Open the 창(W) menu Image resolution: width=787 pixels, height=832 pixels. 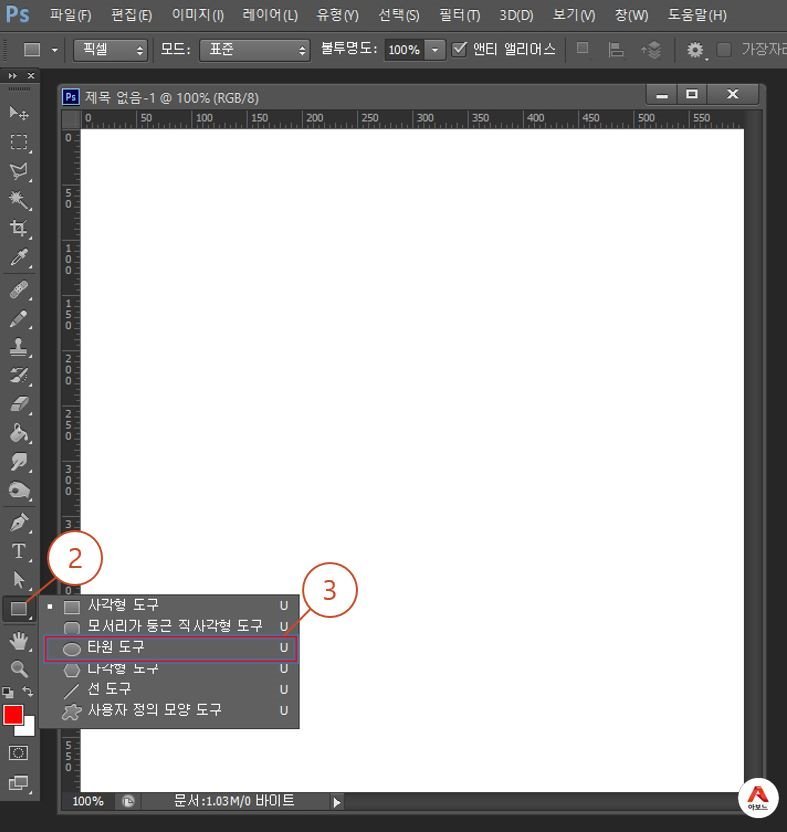click(631, 15)
